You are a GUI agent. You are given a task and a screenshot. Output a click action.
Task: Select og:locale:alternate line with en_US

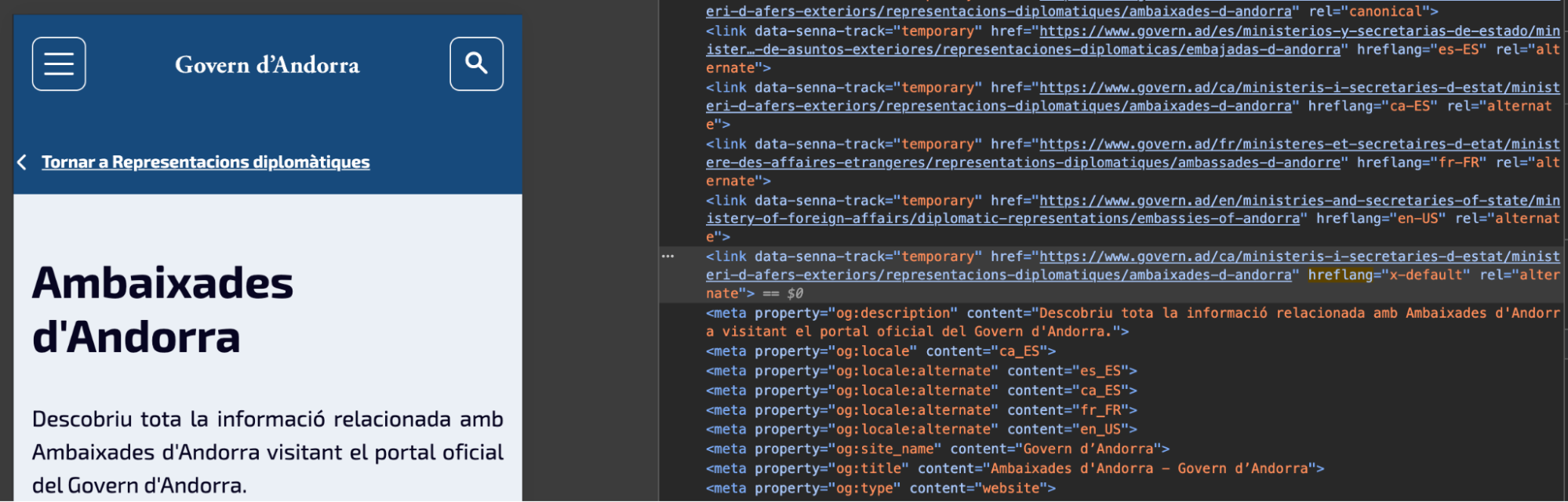[x=922, y=430]
